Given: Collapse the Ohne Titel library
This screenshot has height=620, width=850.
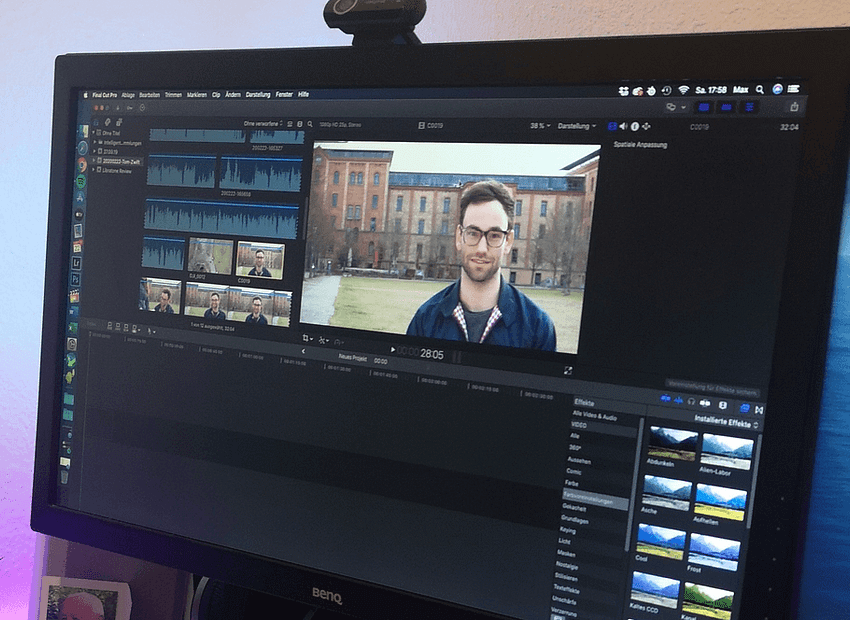Looking at the screenshot, I should click(x=93, y=132).
